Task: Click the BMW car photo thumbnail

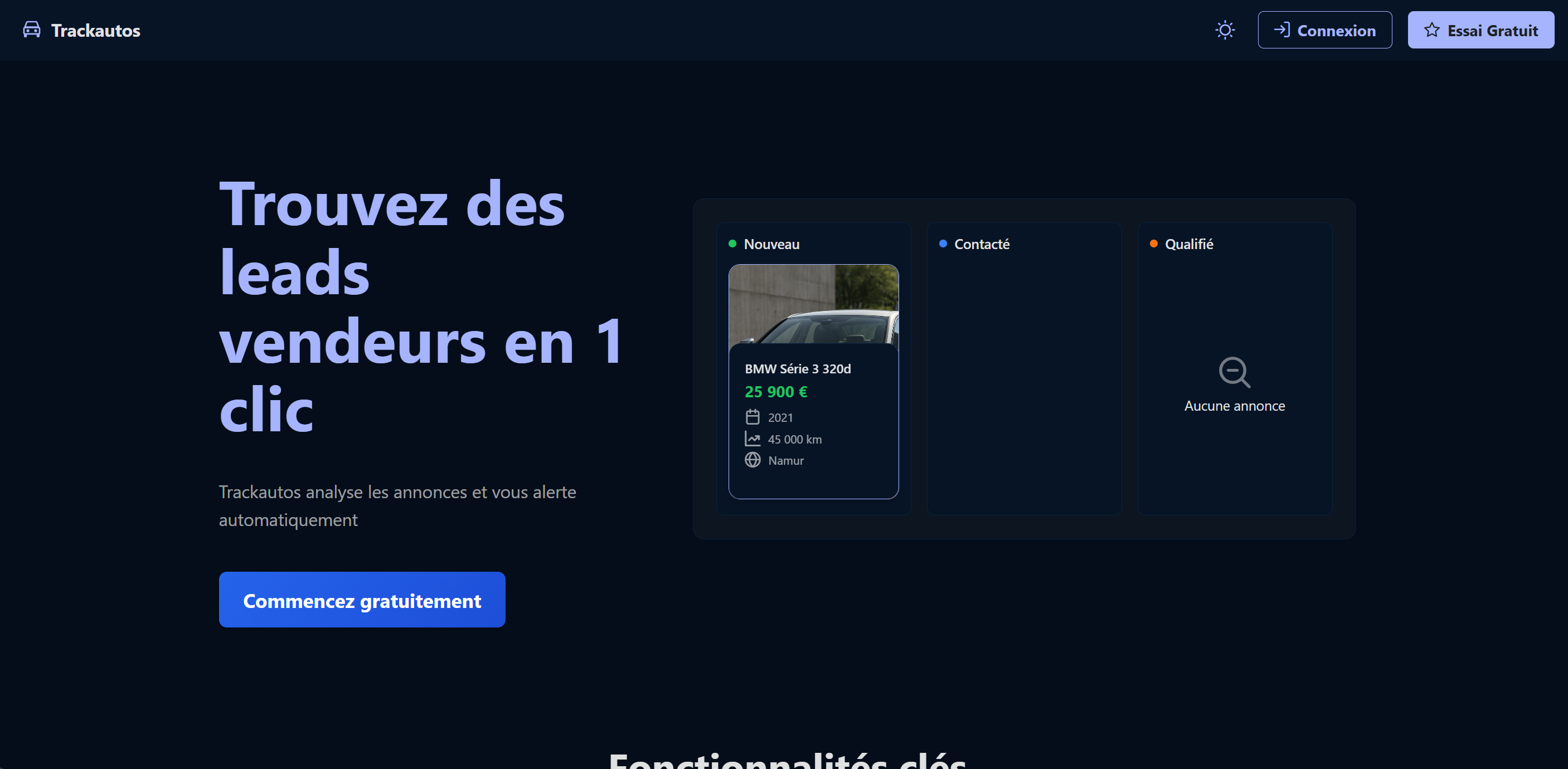Action: pos(813,304)
